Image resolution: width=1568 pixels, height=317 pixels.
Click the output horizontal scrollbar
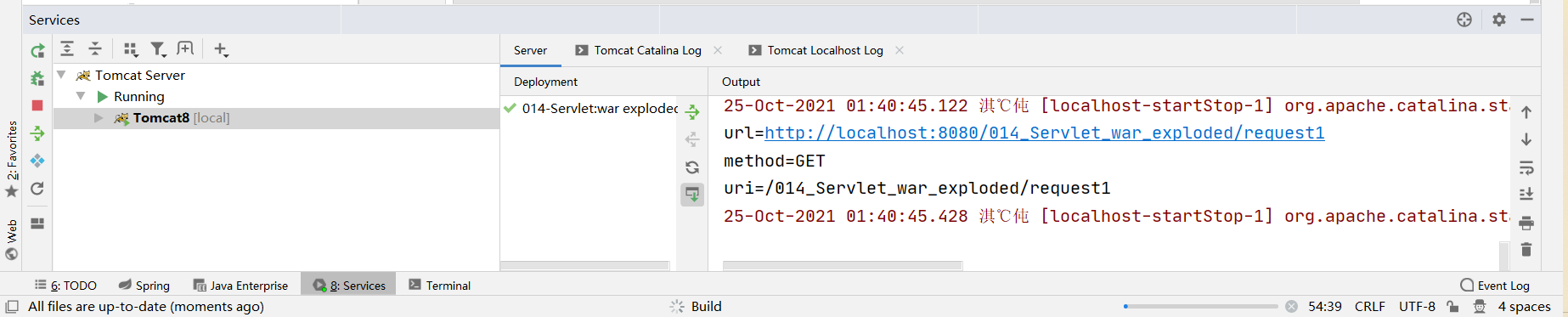point(843,266)
